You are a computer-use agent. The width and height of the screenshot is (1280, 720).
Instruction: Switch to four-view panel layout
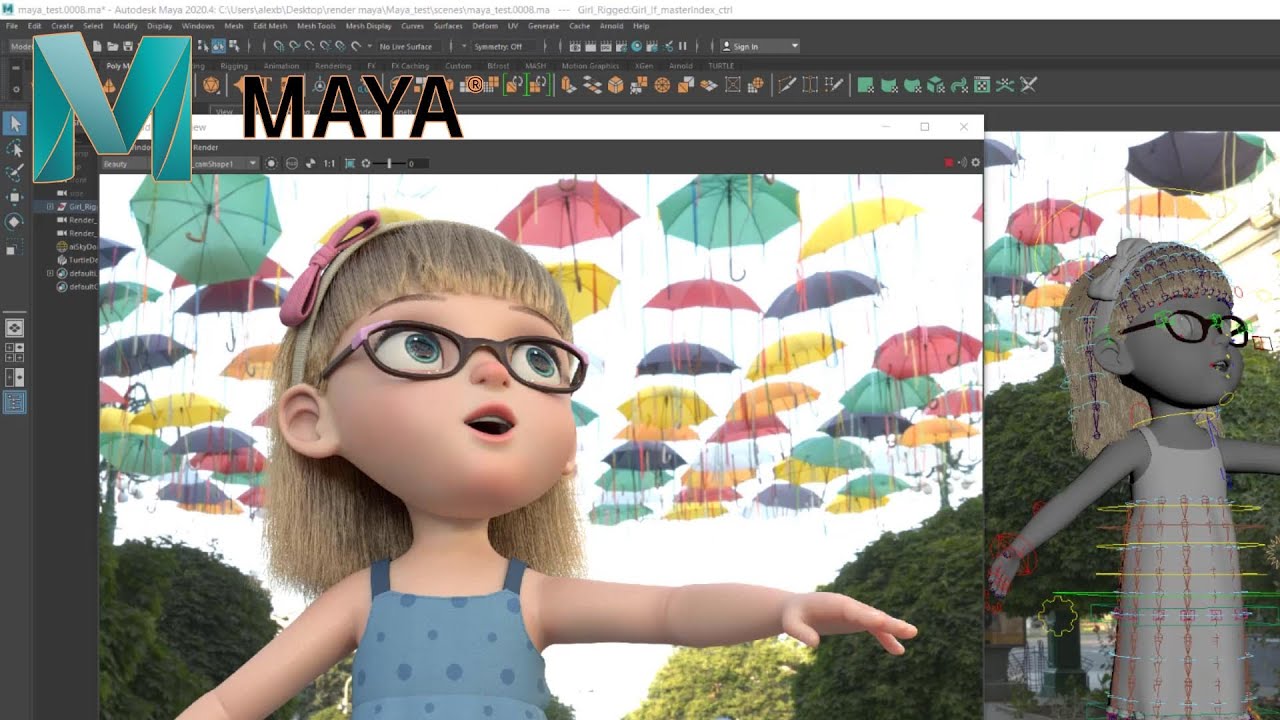[x=15, y=352]
